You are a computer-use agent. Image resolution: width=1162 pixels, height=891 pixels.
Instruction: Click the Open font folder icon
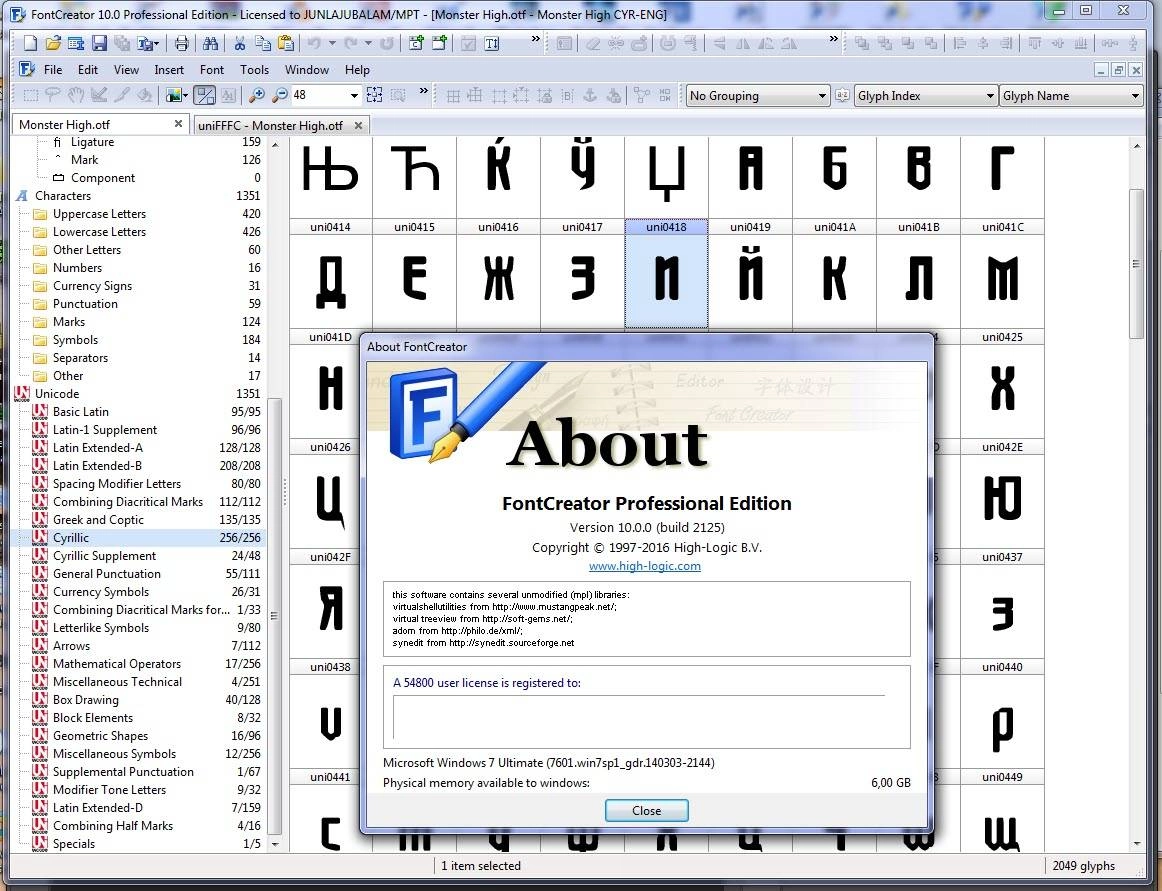point(53,43)
